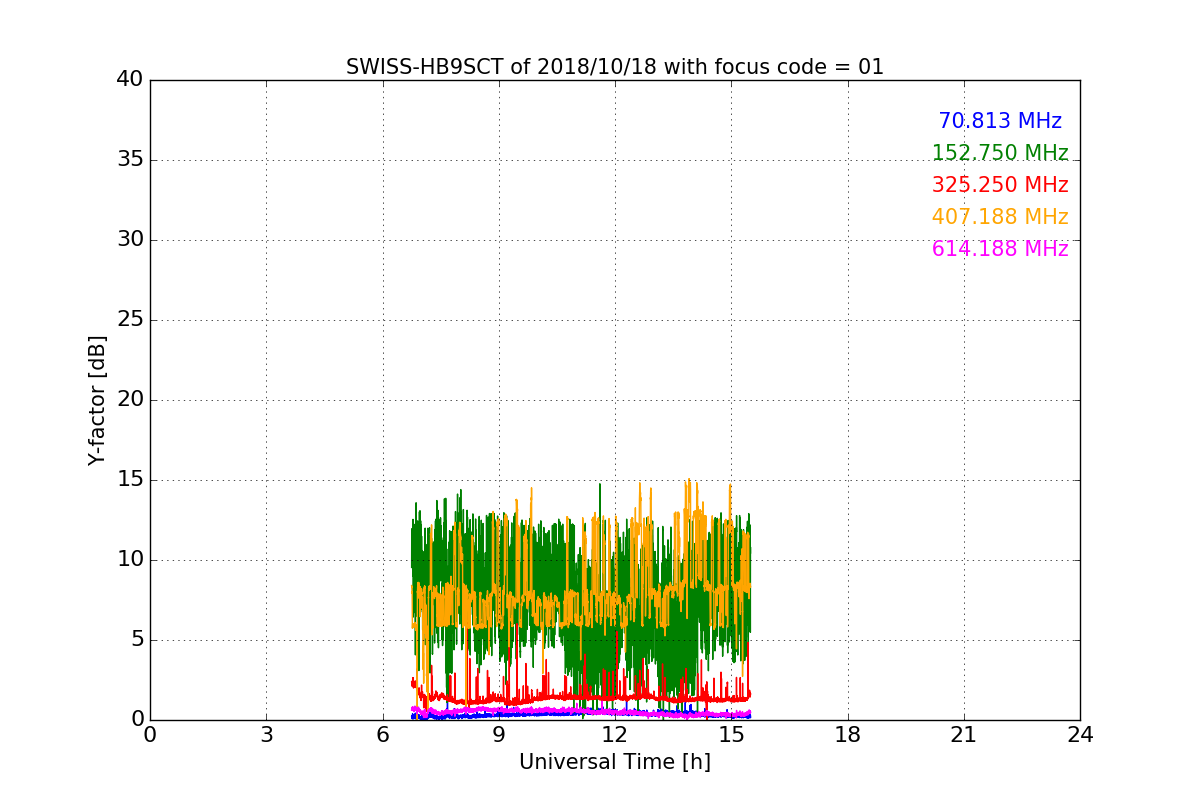Click the x-axis tick label '24'
The height and width of the screenshot is (800, 1200).
pos(1080,735)
